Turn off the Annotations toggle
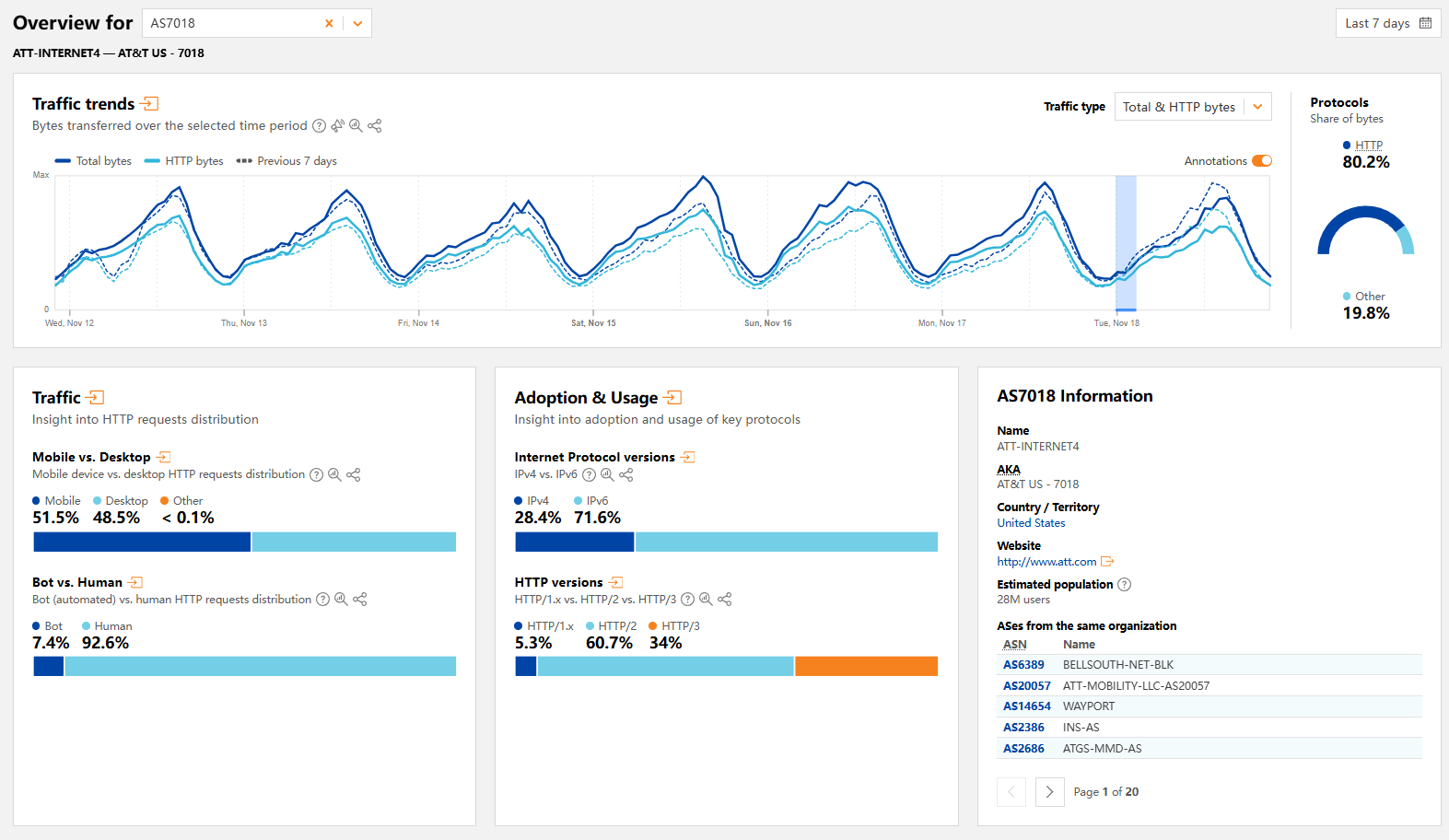This screenshot has width=1449, height=840. pyautogui.click(x=1261, y=161)
